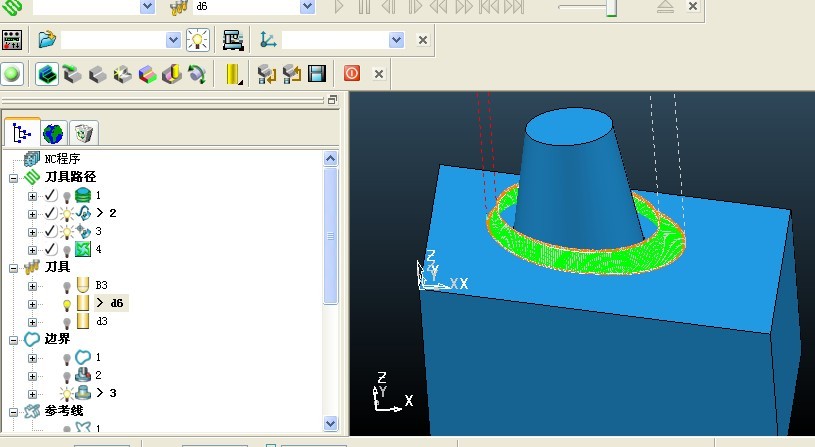Open the workplane dropdown arrow

coord(397,40)
